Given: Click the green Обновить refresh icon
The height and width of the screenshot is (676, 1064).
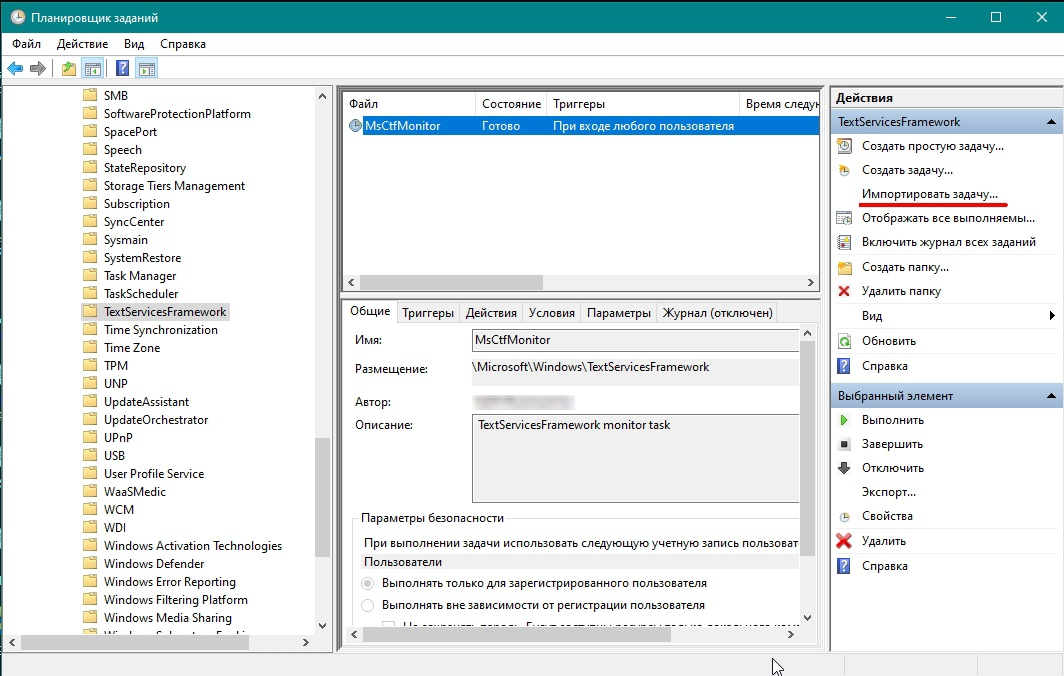Looking at the screenshot, I should (x=844, y=341).
